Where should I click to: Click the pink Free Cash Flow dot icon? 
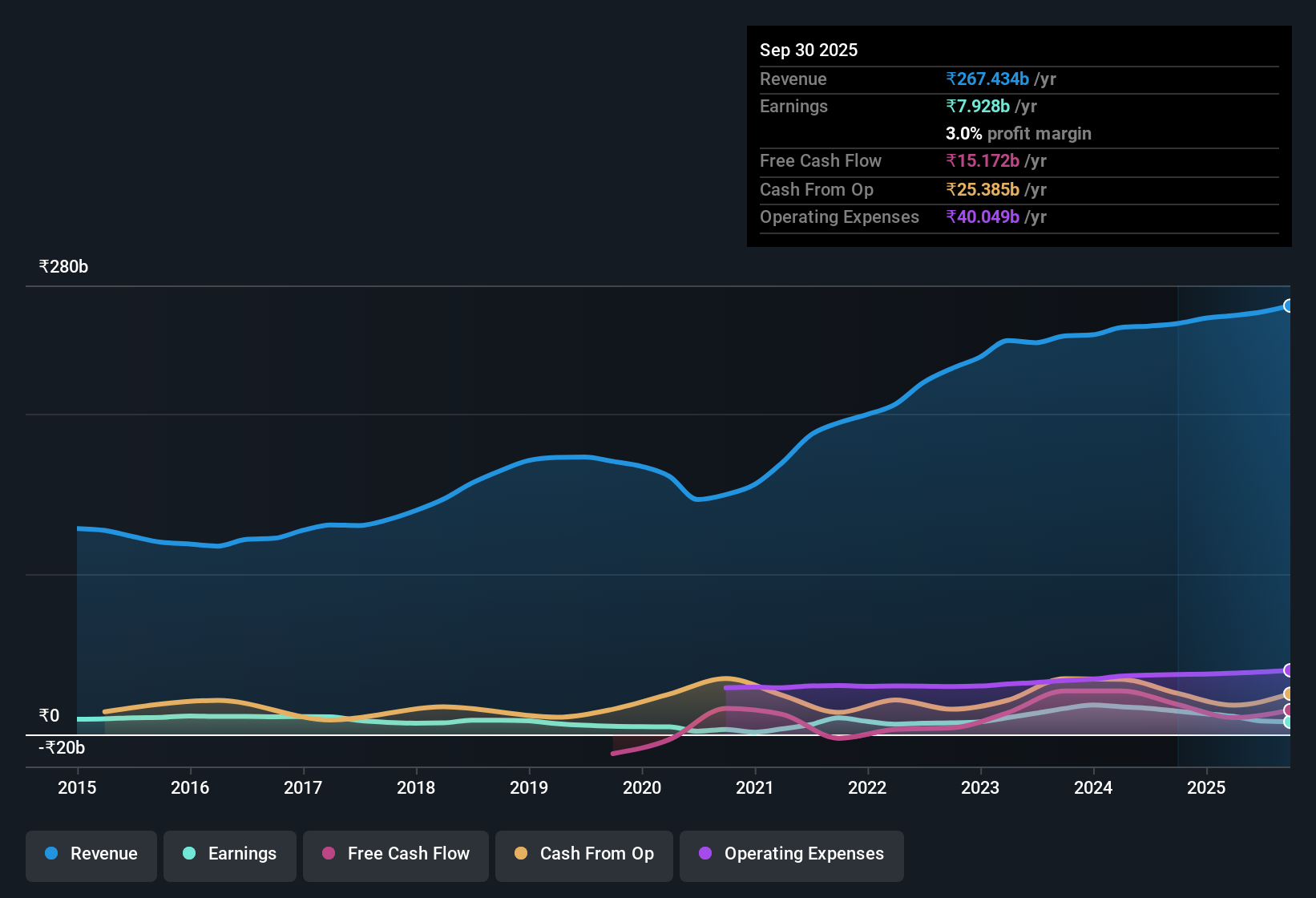(329, 854)
